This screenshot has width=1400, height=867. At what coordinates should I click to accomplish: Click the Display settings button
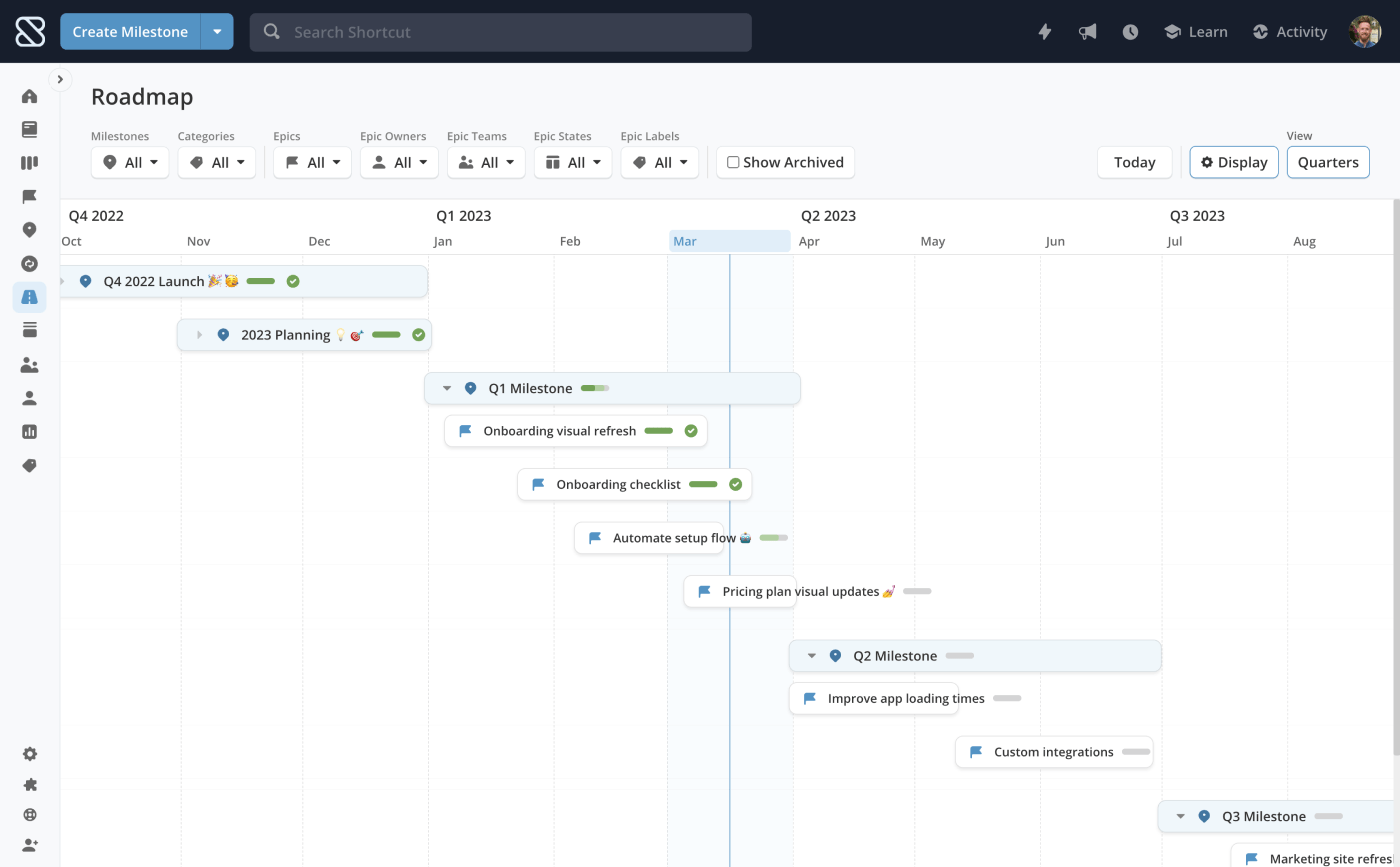[x=1233, y=162]
